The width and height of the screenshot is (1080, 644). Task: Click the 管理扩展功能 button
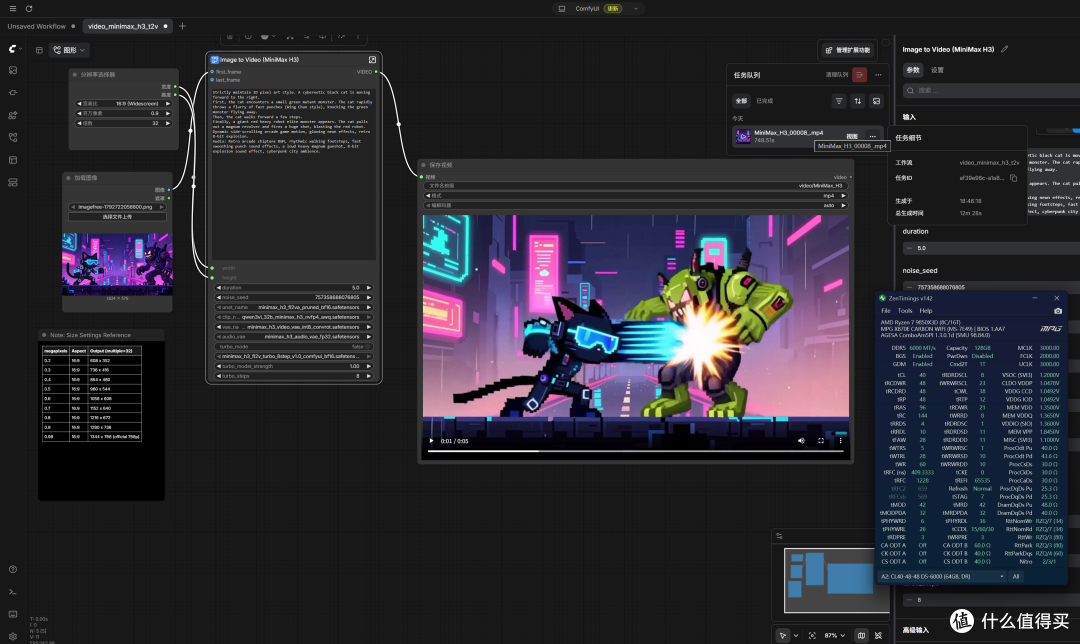(x=848, y=50)
